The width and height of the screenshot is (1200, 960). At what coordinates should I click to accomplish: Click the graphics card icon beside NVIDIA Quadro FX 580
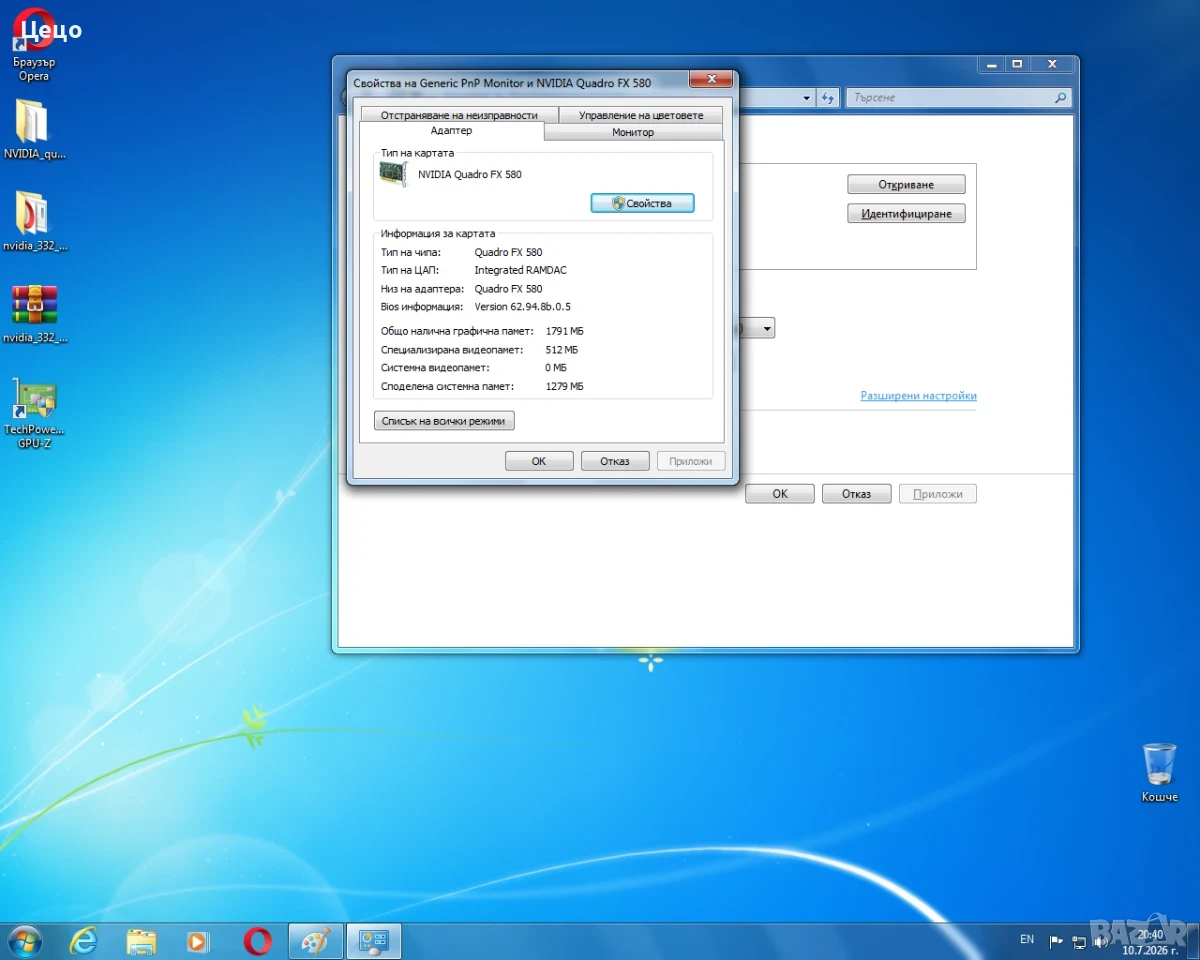coord(394,174)
